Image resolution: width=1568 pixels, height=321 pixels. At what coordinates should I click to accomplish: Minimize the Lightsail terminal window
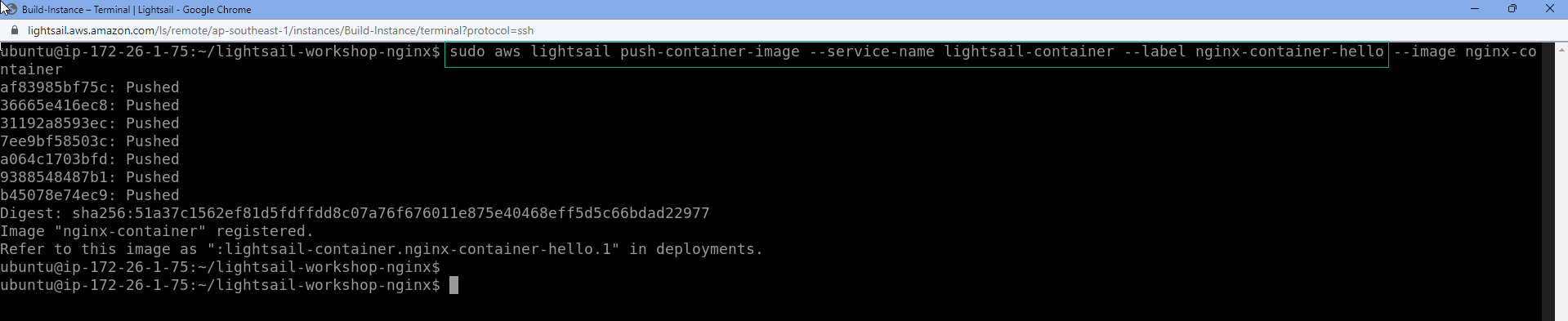point(1475,9)
